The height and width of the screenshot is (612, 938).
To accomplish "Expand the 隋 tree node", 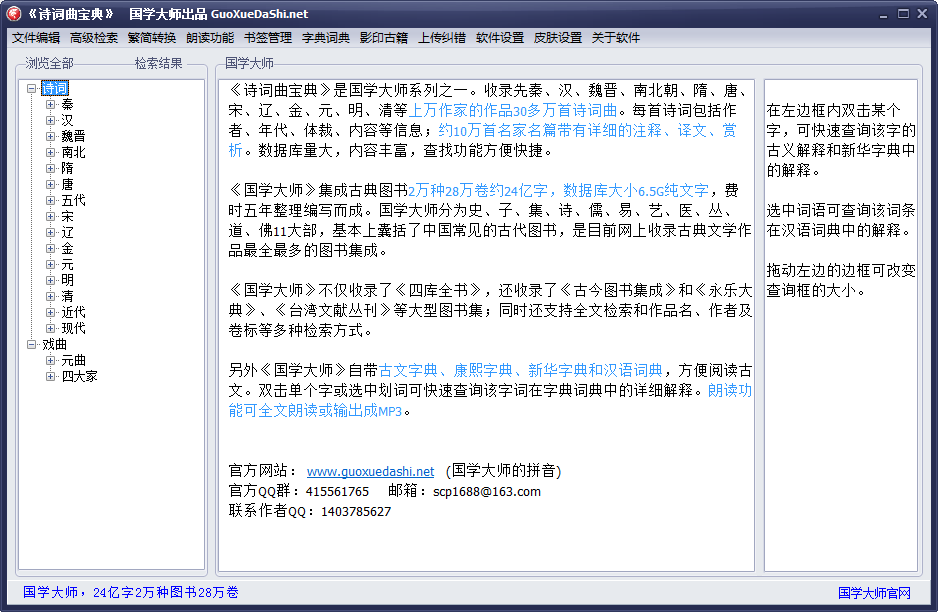I will (x=51, y=168).
